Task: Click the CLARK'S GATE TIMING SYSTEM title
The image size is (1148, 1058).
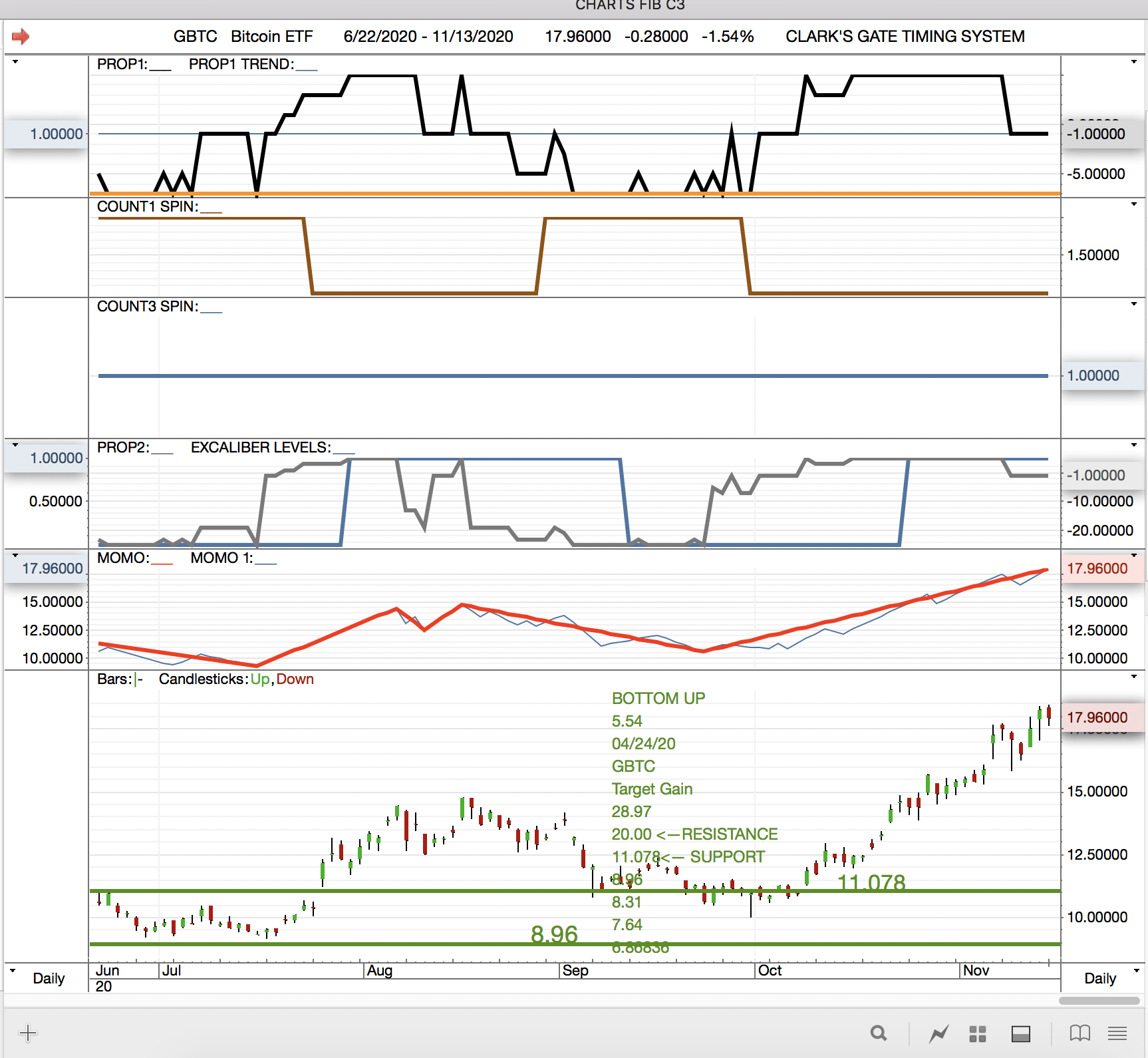Action: [905, 37]
